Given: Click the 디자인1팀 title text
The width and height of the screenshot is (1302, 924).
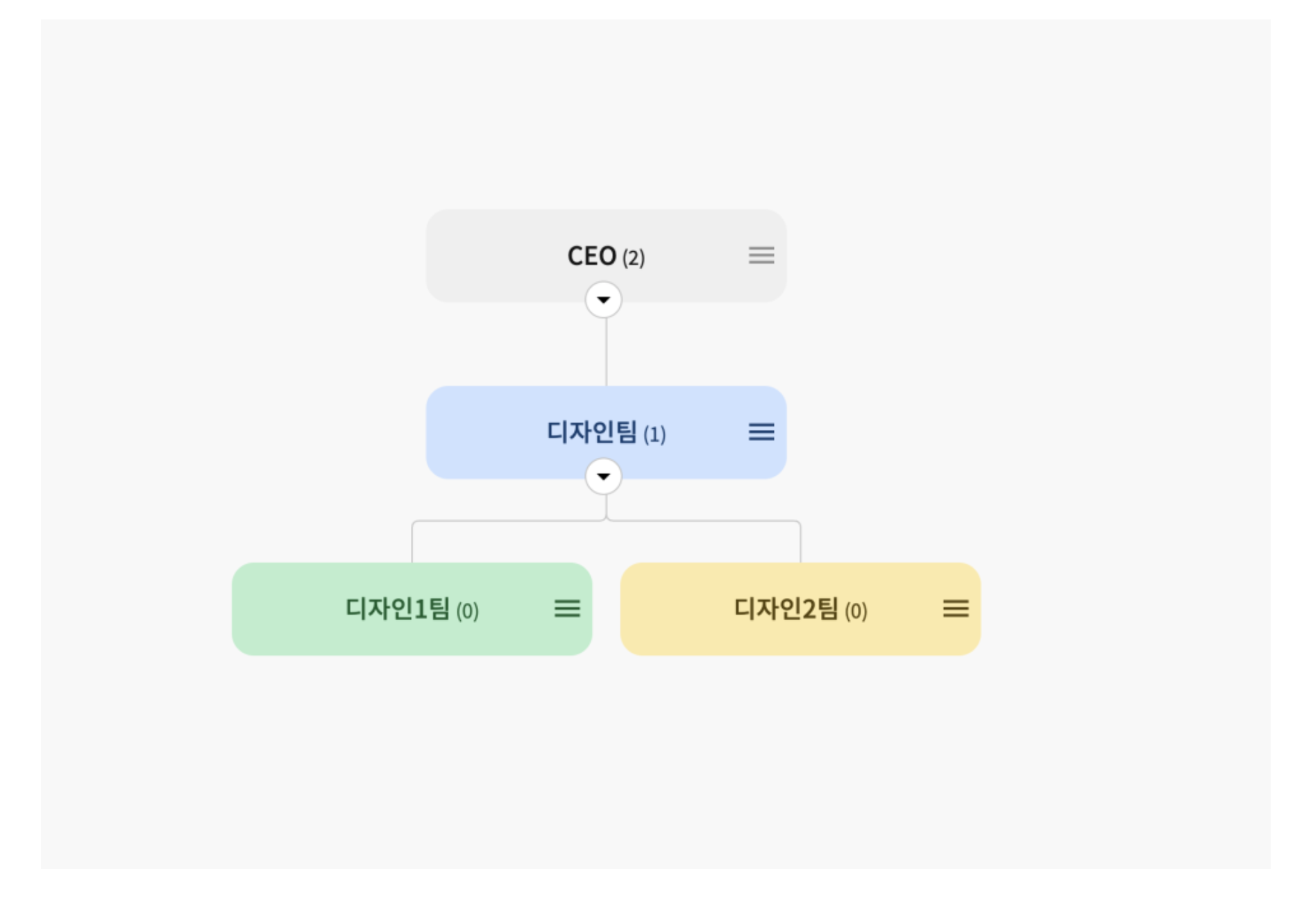Looking at the screenshot, I should pos(398,609).
